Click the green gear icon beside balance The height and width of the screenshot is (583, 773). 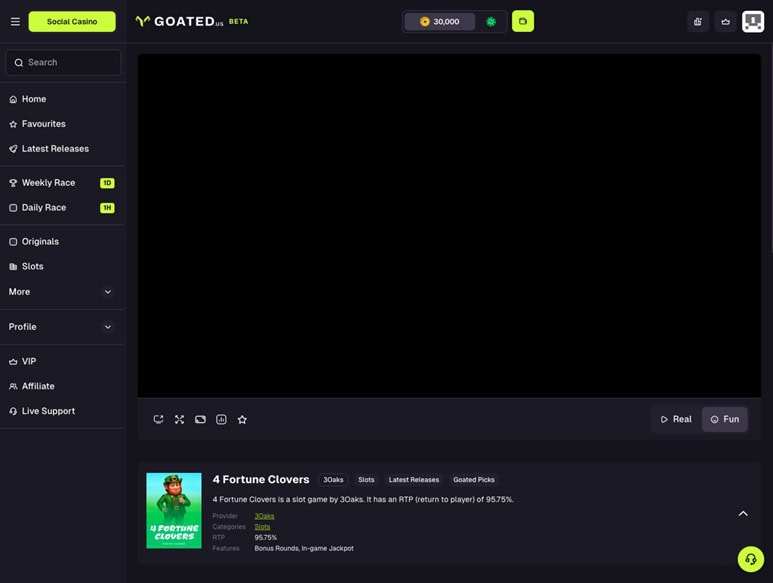491,22
